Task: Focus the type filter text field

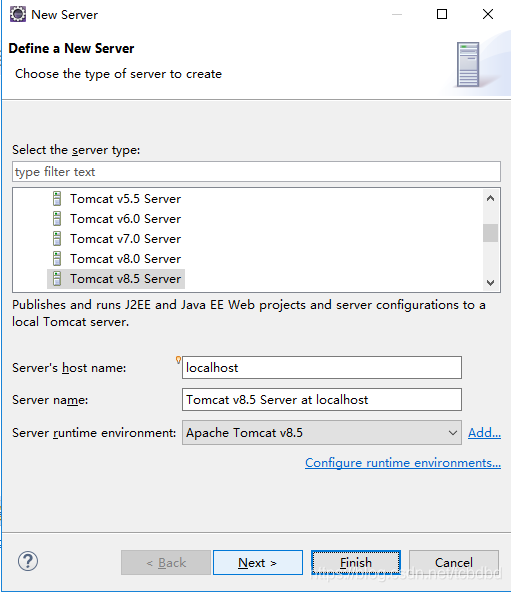Action: [256, 172]
